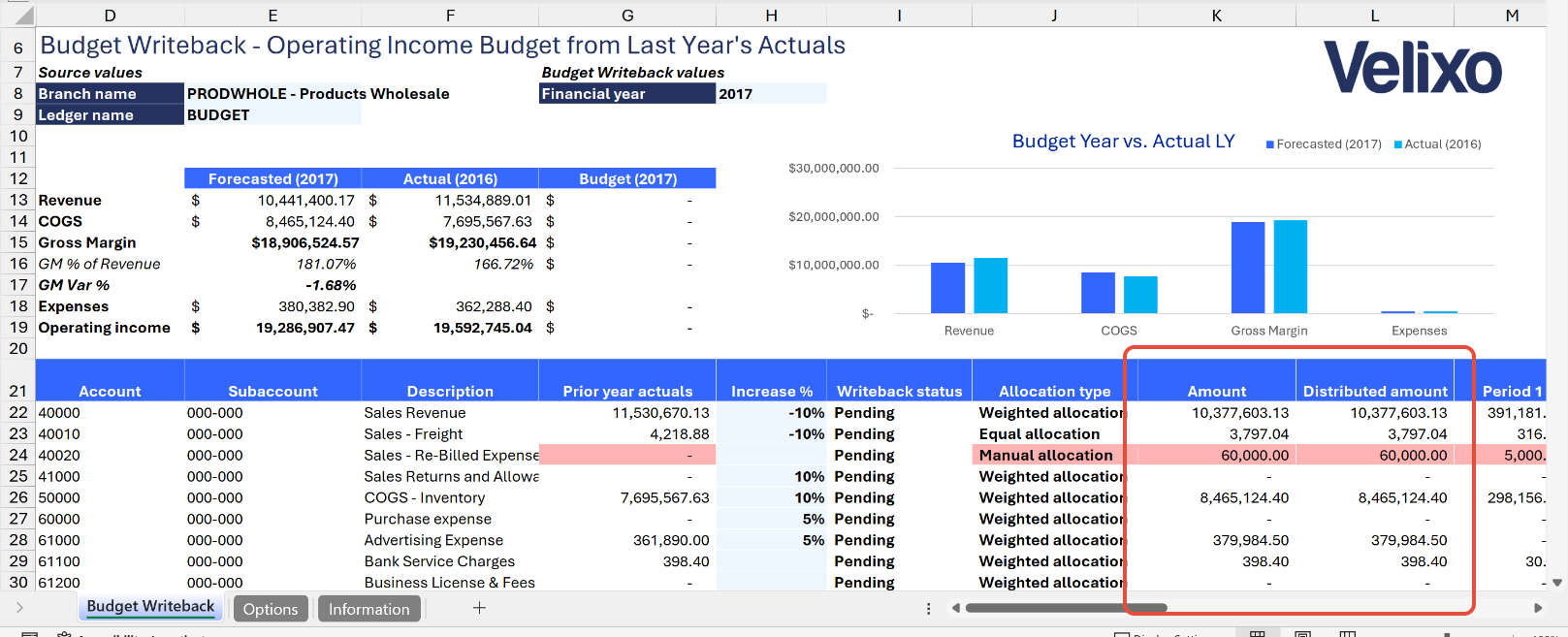Image resolution: width=1568 pixels, height=637 pixels.
Task: Click the Distributed amount header cell
Action: 1374,381
